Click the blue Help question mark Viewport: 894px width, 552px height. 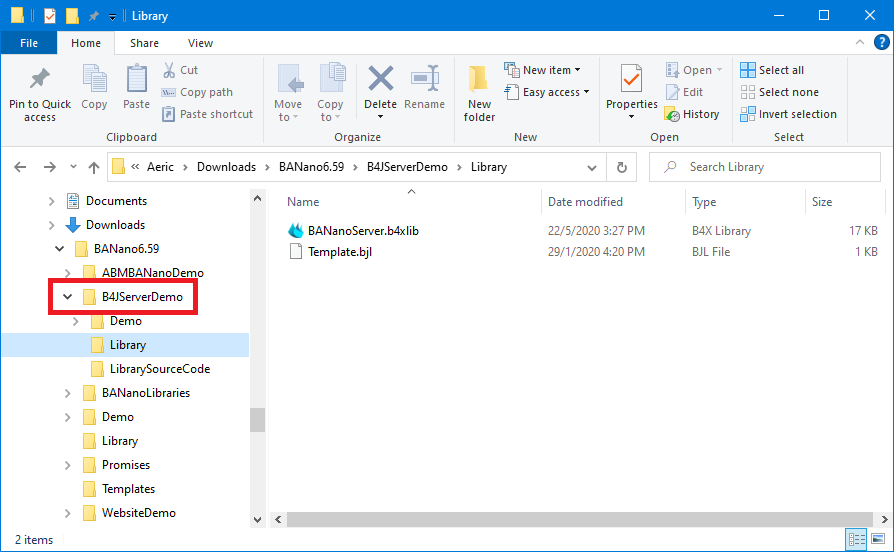pos(881,42)
